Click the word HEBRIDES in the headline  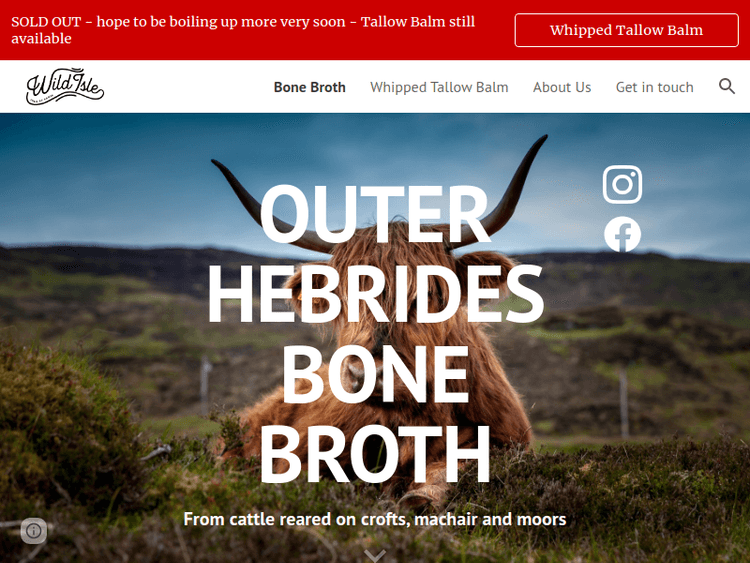375,294
